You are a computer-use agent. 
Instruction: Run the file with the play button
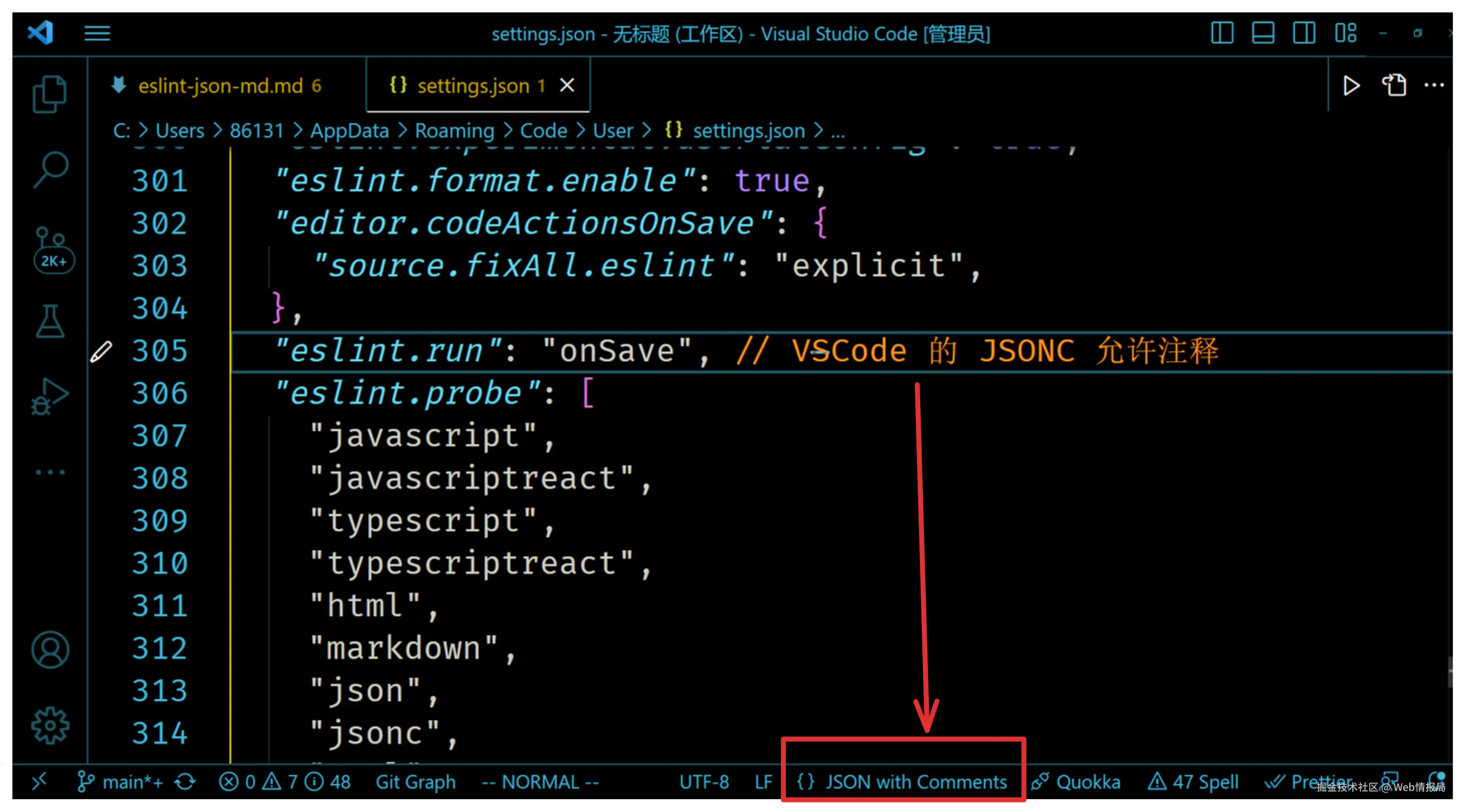pos(1351,86)
